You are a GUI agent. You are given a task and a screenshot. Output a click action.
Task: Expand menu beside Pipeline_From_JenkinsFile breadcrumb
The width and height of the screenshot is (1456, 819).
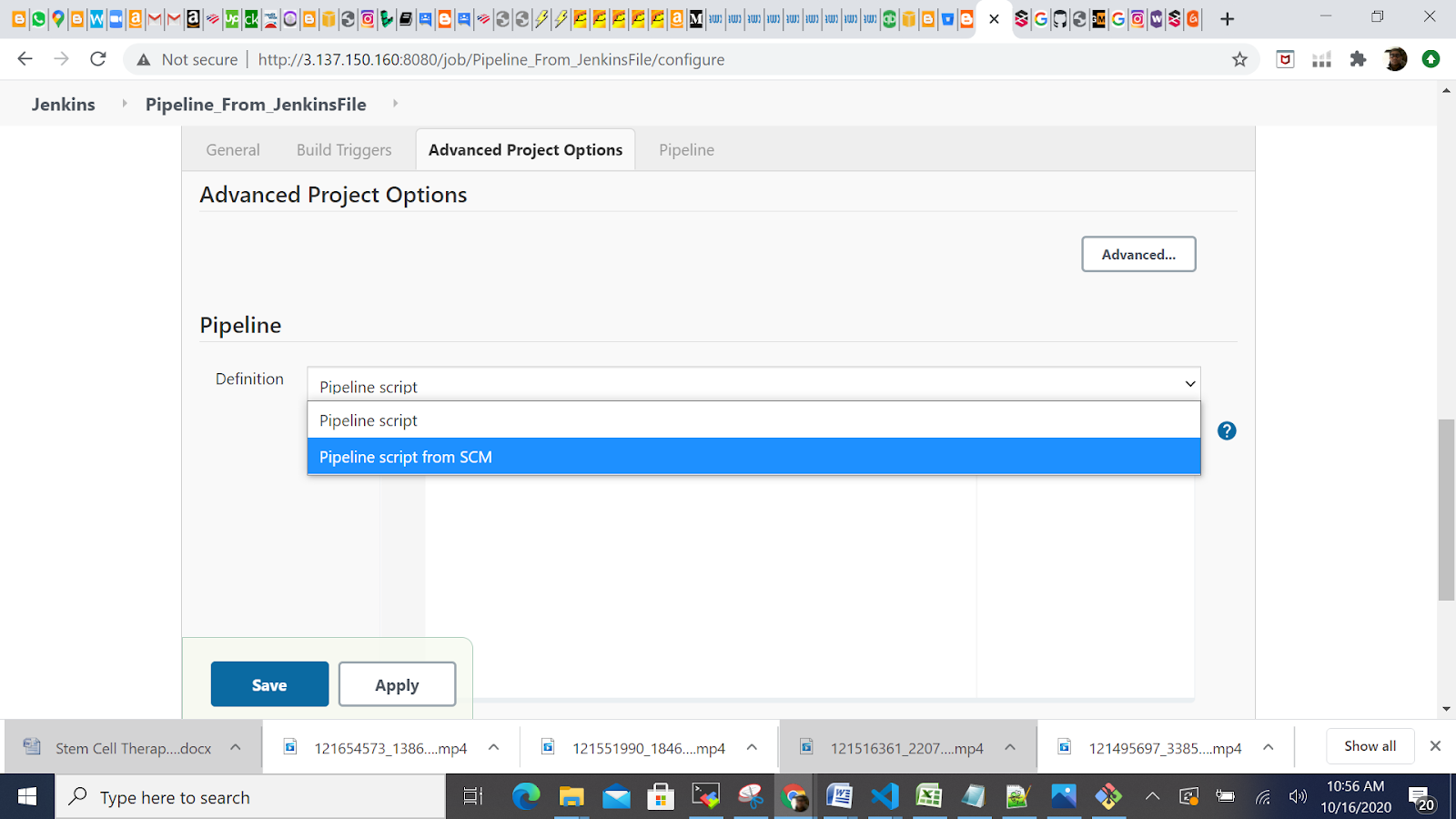pos(395,104)
